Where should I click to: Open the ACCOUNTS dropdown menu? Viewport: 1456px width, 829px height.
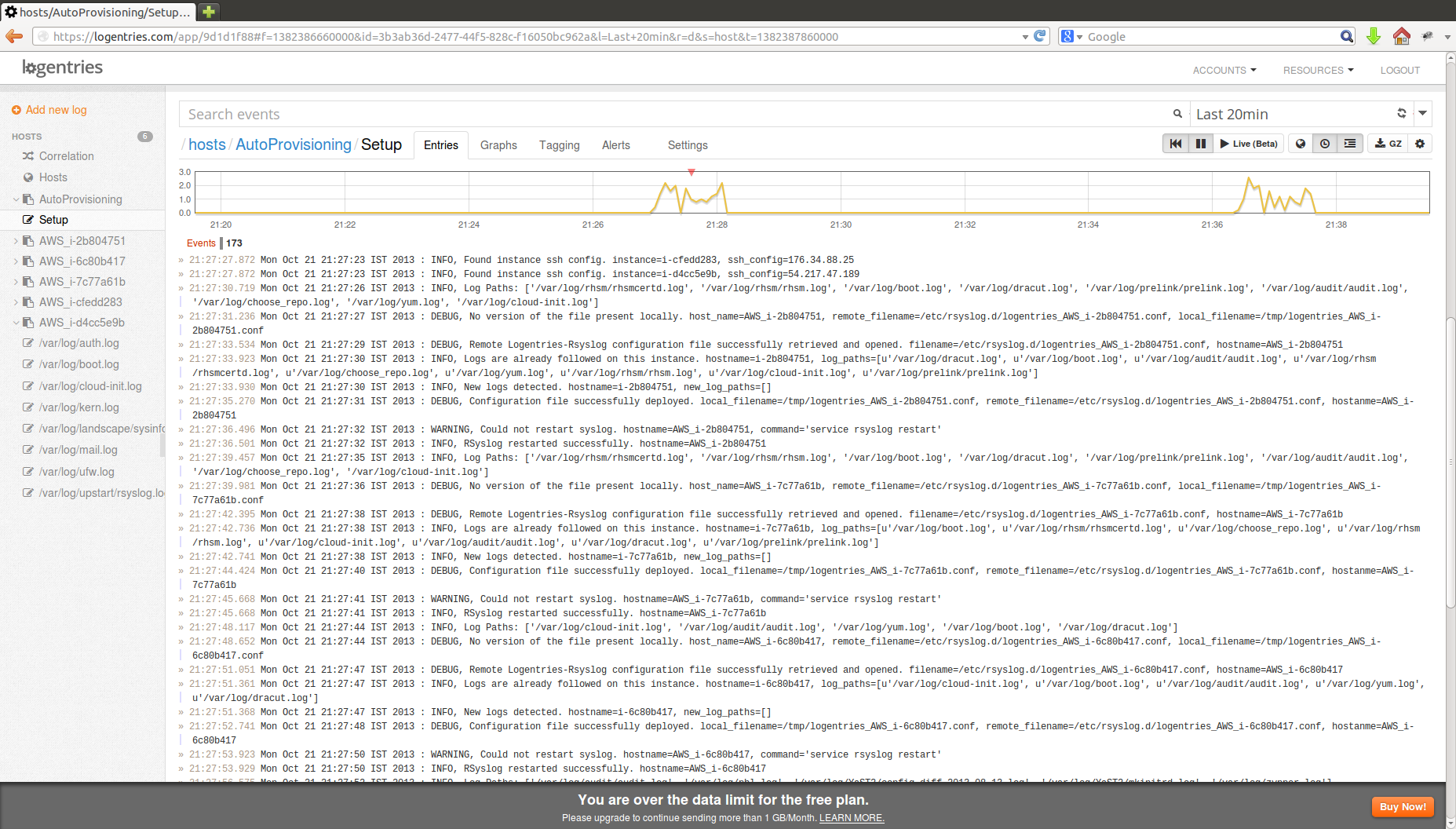1224,71
